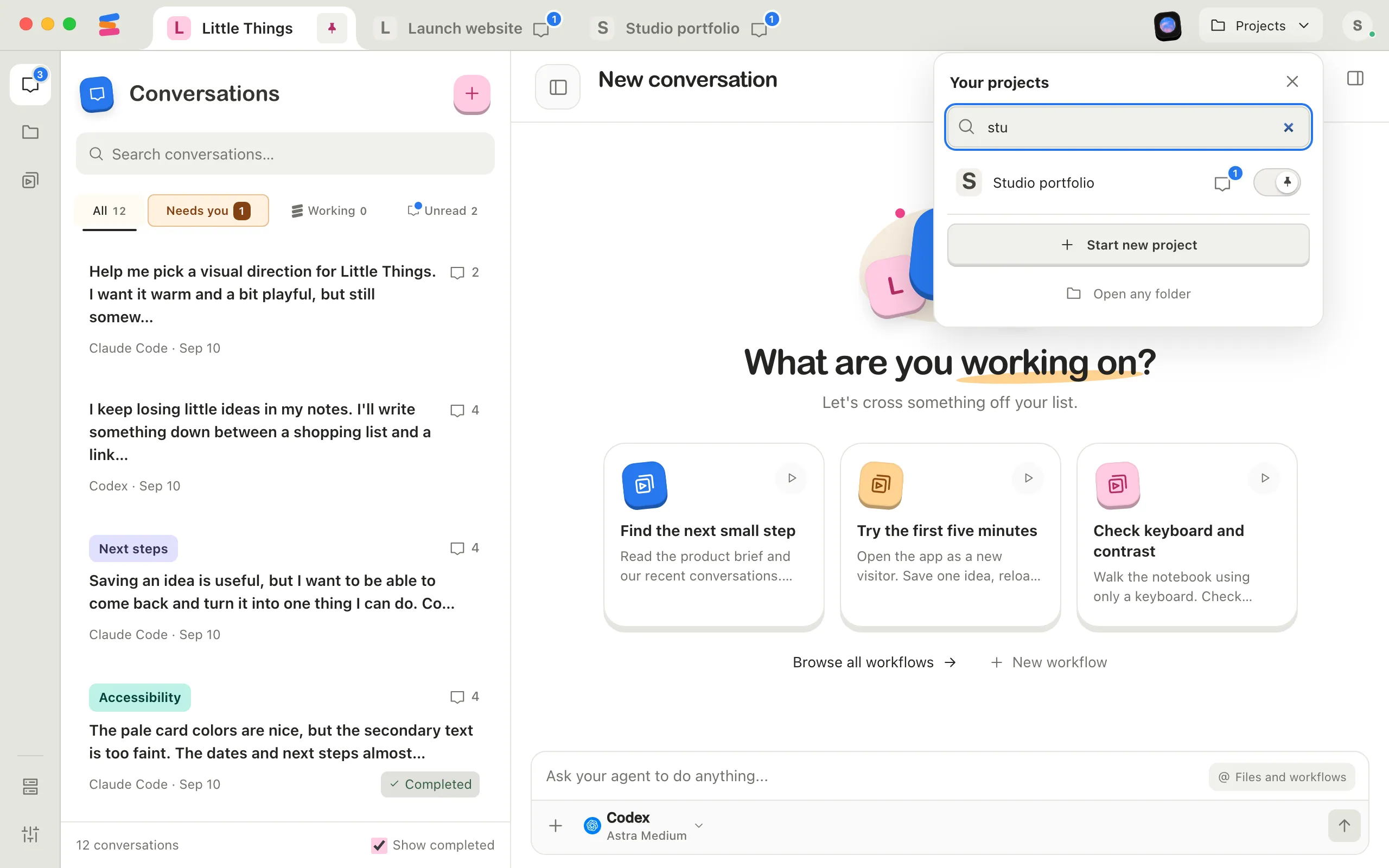Click the plus attach icon in composer
The image size is (1389, 868).
(x=555, y=826)
